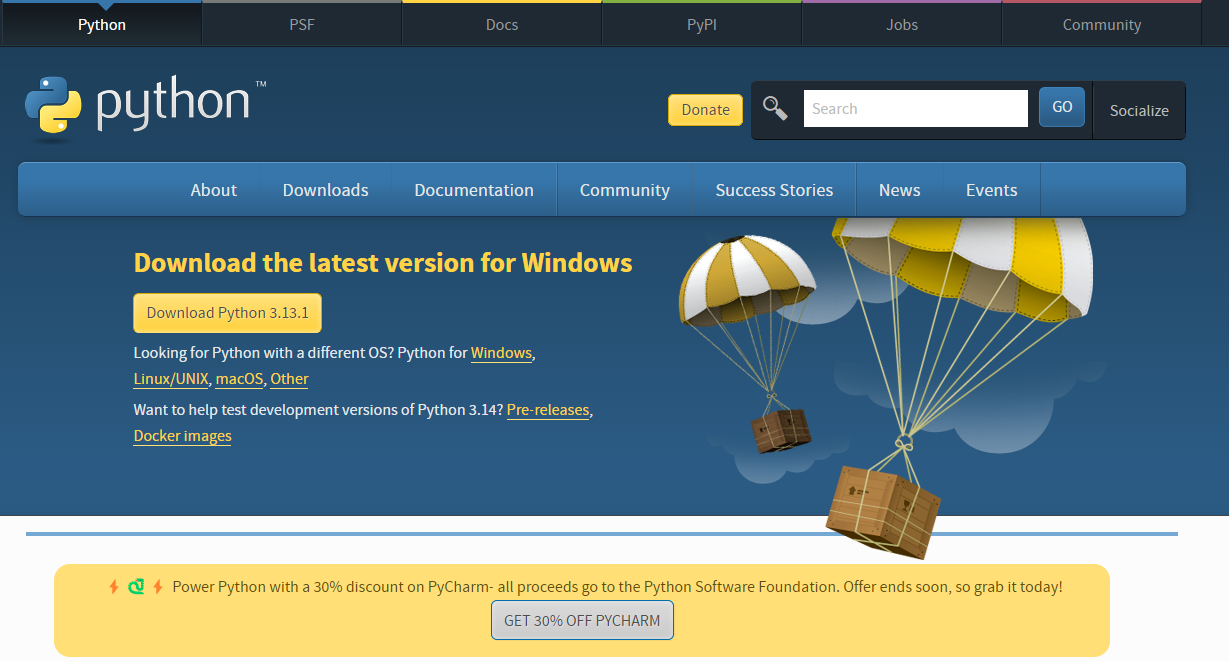Open the News navigation menu
Viewport: 1229px width, 662px height.
click(x=900, y=190)
